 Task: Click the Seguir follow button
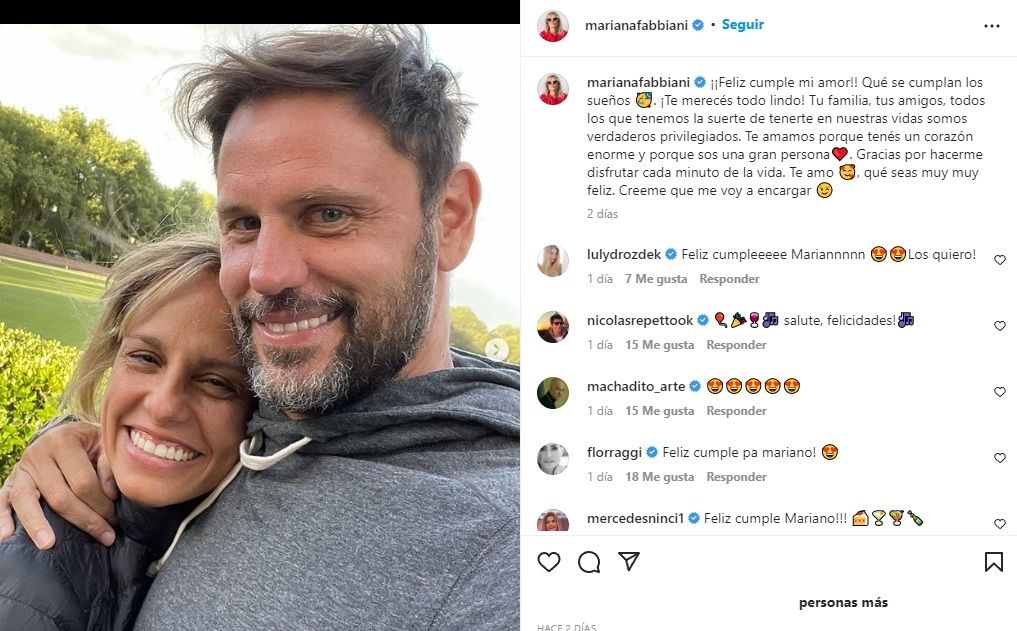pyautogui.click(x=742, y=25)
